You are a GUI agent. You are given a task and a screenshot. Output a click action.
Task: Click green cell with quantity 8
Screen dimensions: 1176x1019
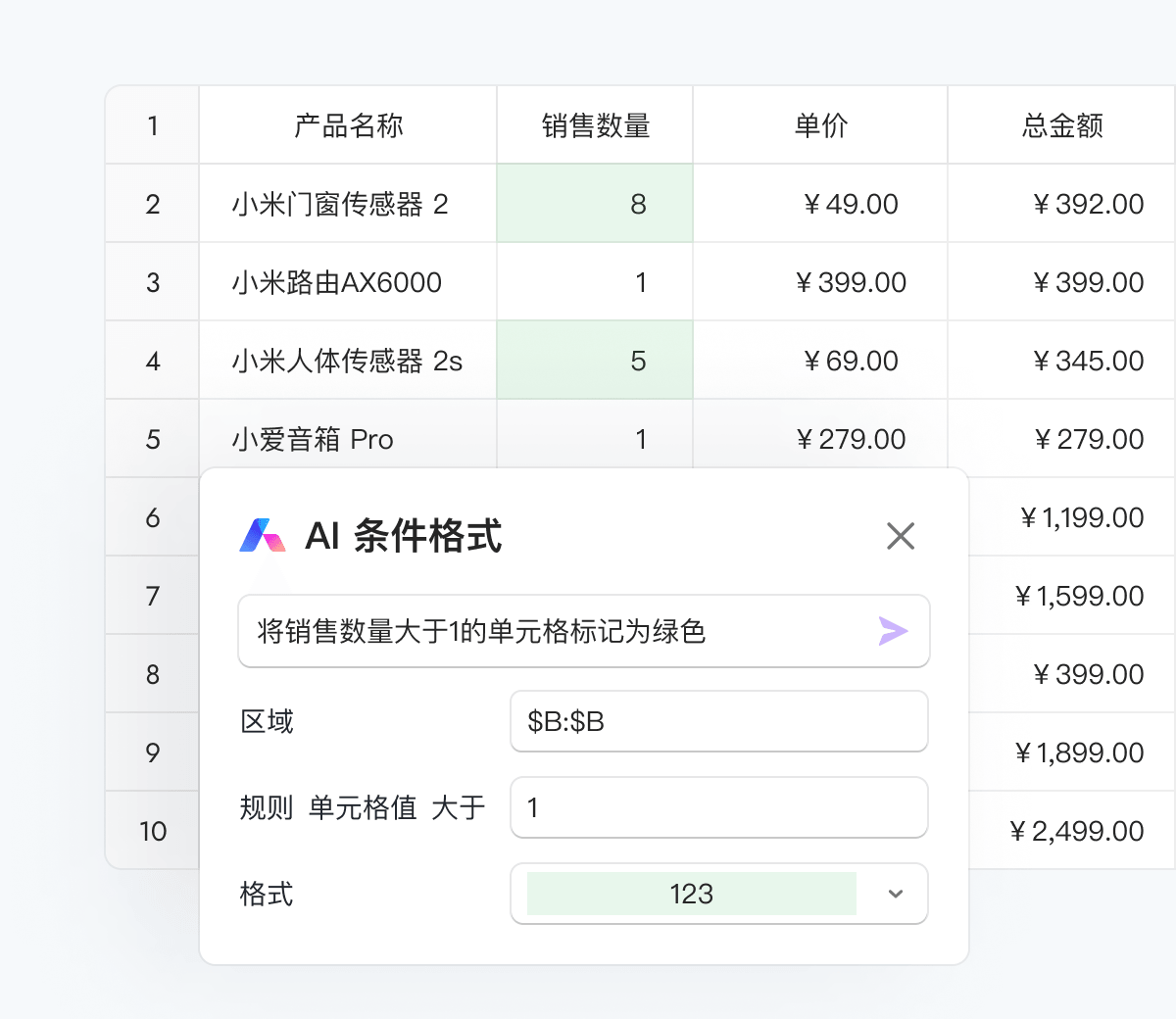coord(595,204)
